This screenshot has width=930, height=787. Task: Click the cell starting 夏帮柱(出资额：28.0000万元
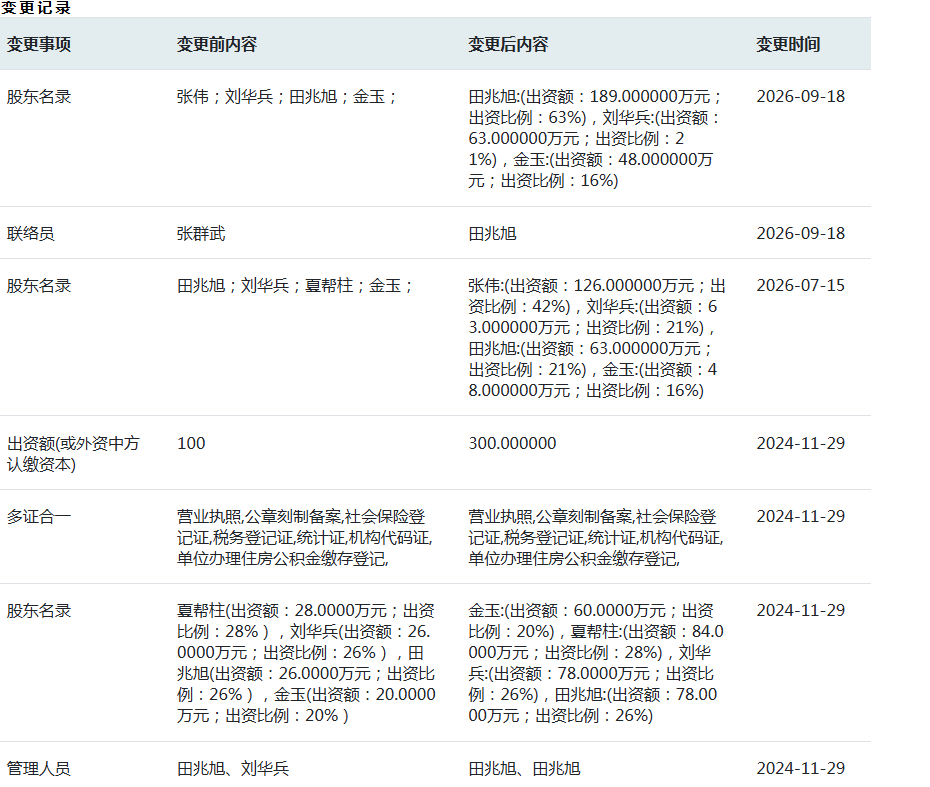[x=306, y=663]
